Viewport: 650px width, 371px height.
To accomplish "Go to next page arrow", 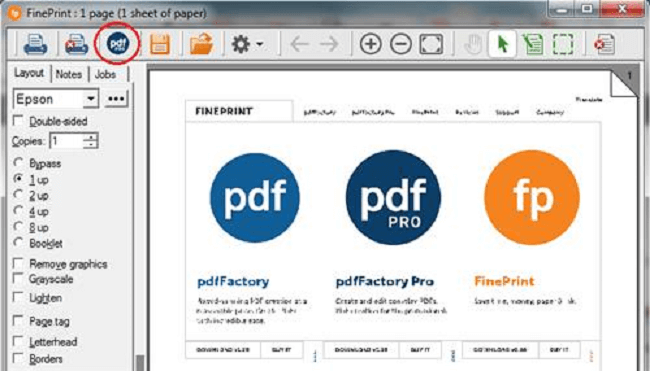I will [x=329, y=44].
